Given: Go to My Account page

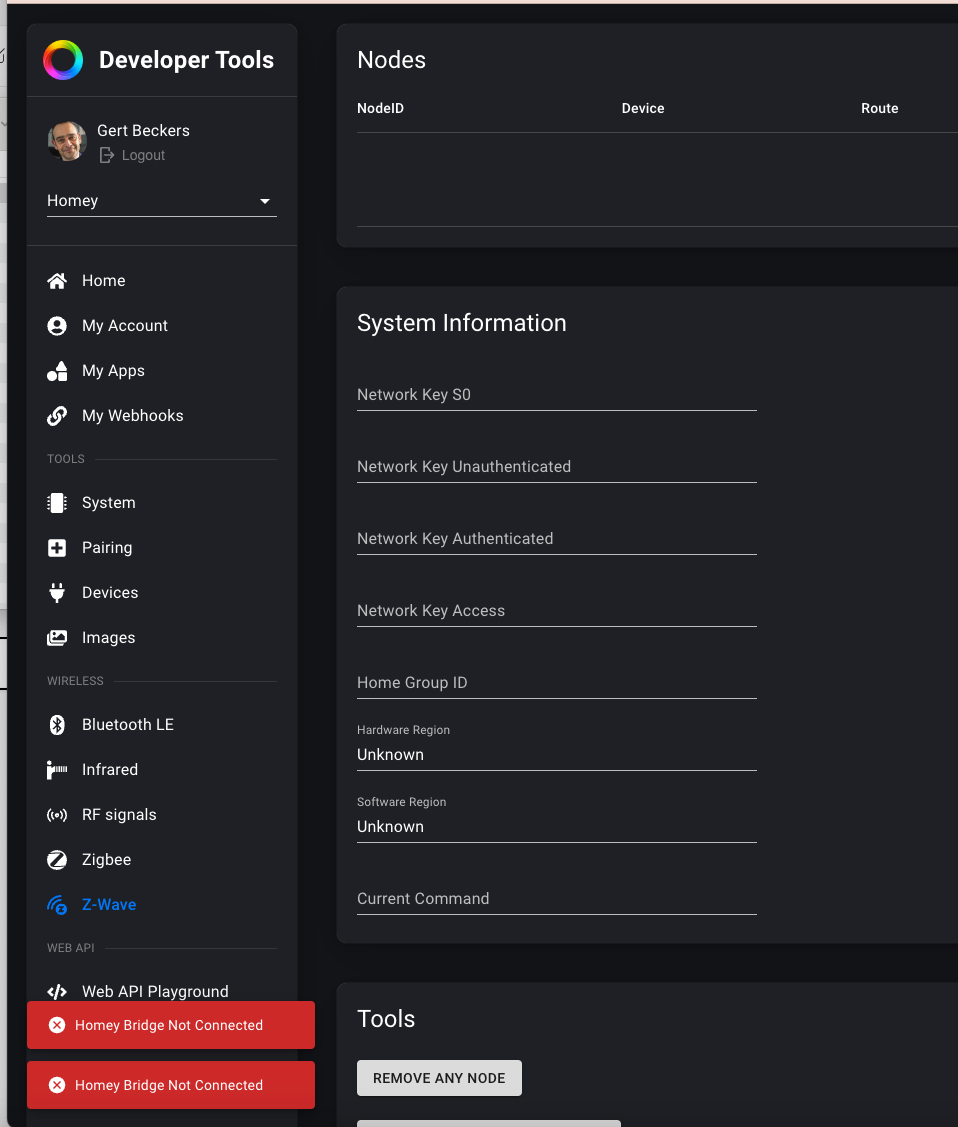Looking at the screenshot, I should pyautogui.click(x=124, y=326).
